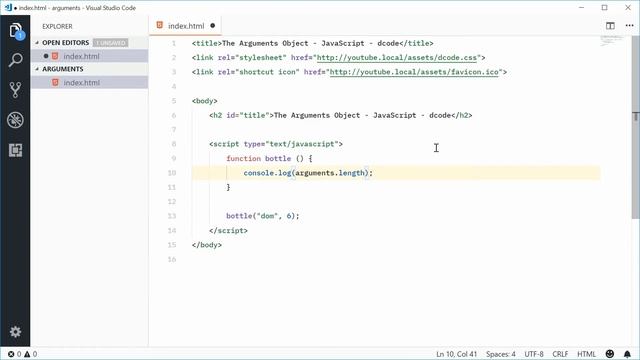
Task: Change language mode via 'HTML'
Action: click(586, 354)
